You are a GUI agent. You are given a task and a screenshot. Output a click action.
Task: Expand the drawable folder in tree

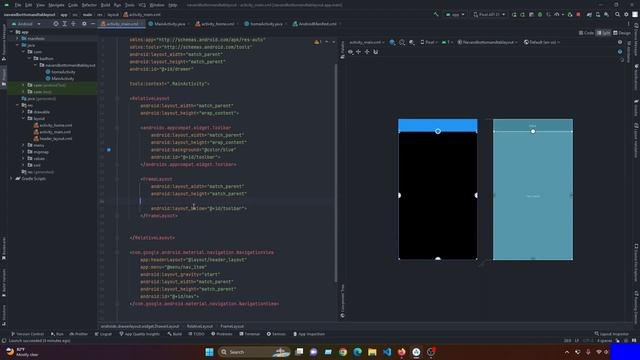tap(24, 112)
